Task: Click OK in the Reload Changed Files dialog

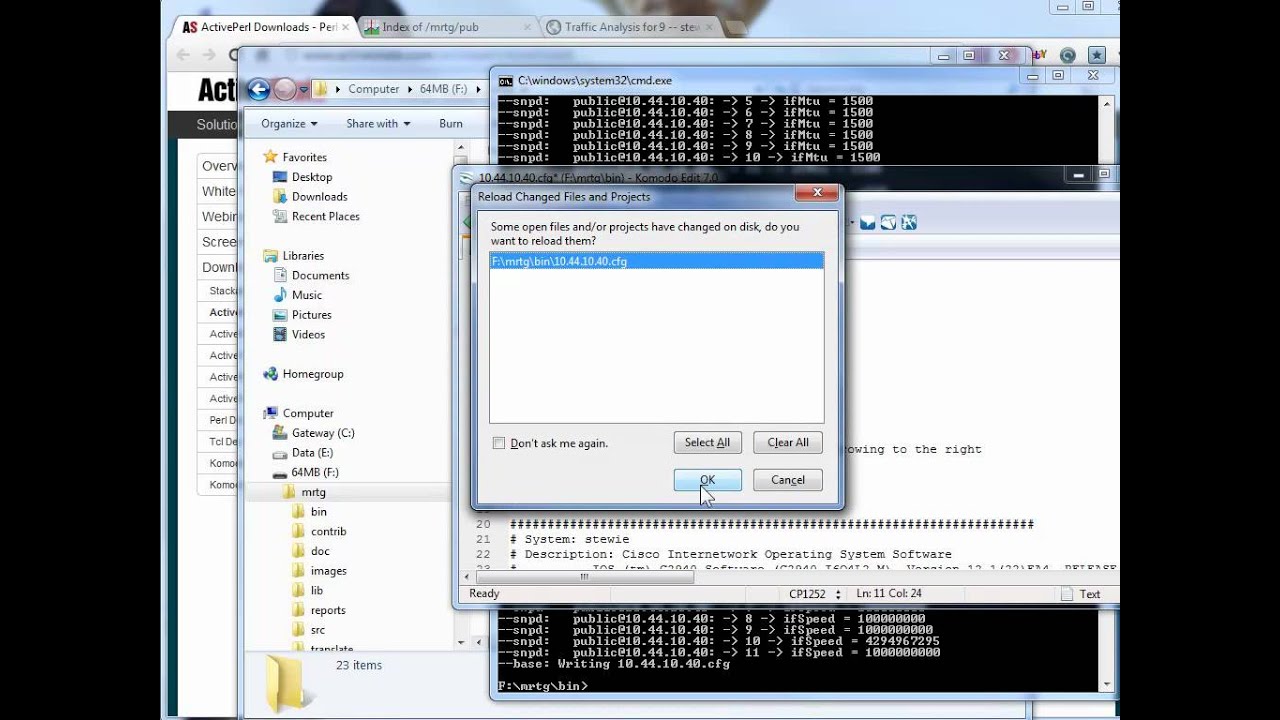Action: 707,480
